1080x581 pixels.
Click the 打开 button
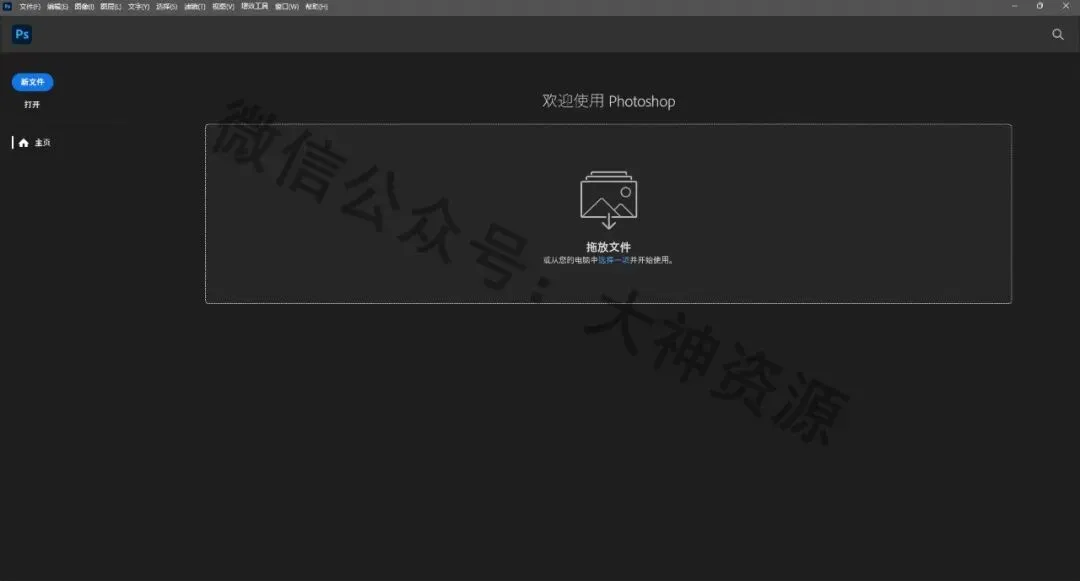[x=32, y=105]
